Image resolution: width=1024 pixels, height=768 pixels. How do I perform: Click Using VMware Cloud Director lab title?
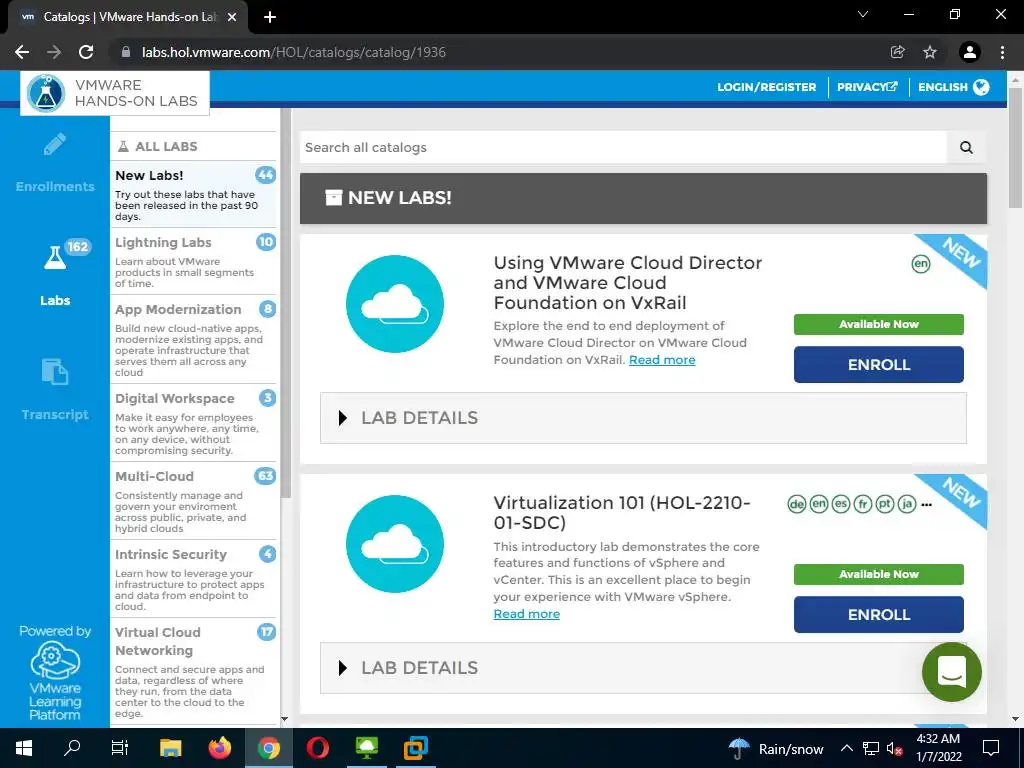coord(628,283)
